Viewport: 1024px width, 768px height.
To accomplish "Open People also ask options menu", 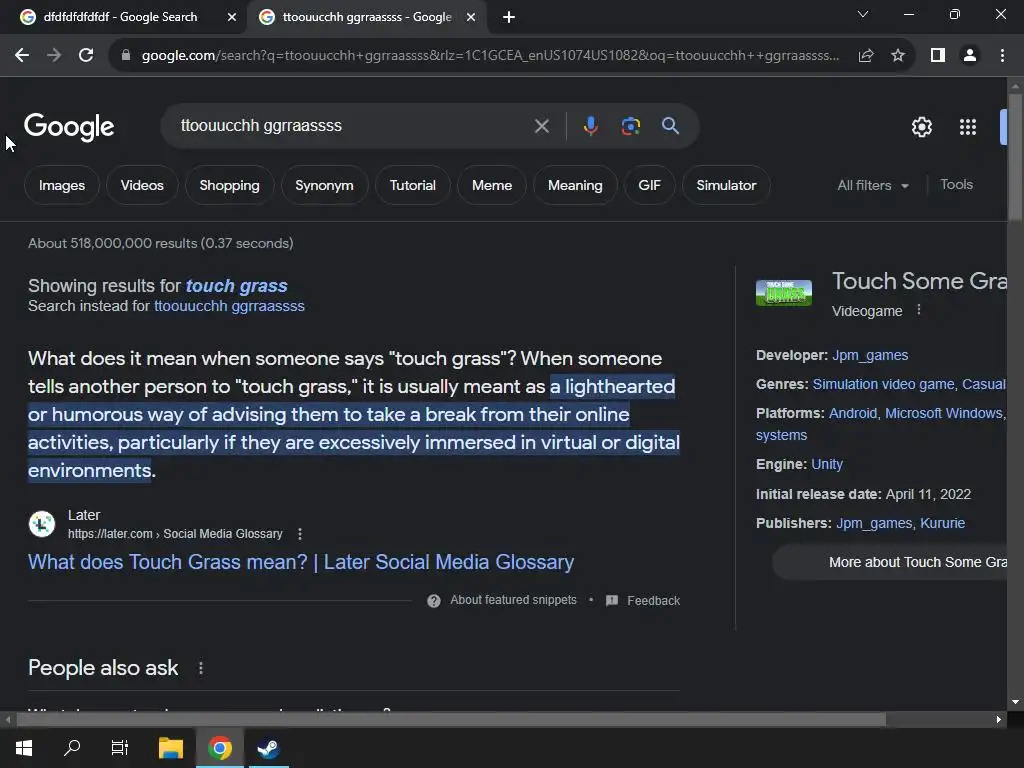I will [200, 668].
